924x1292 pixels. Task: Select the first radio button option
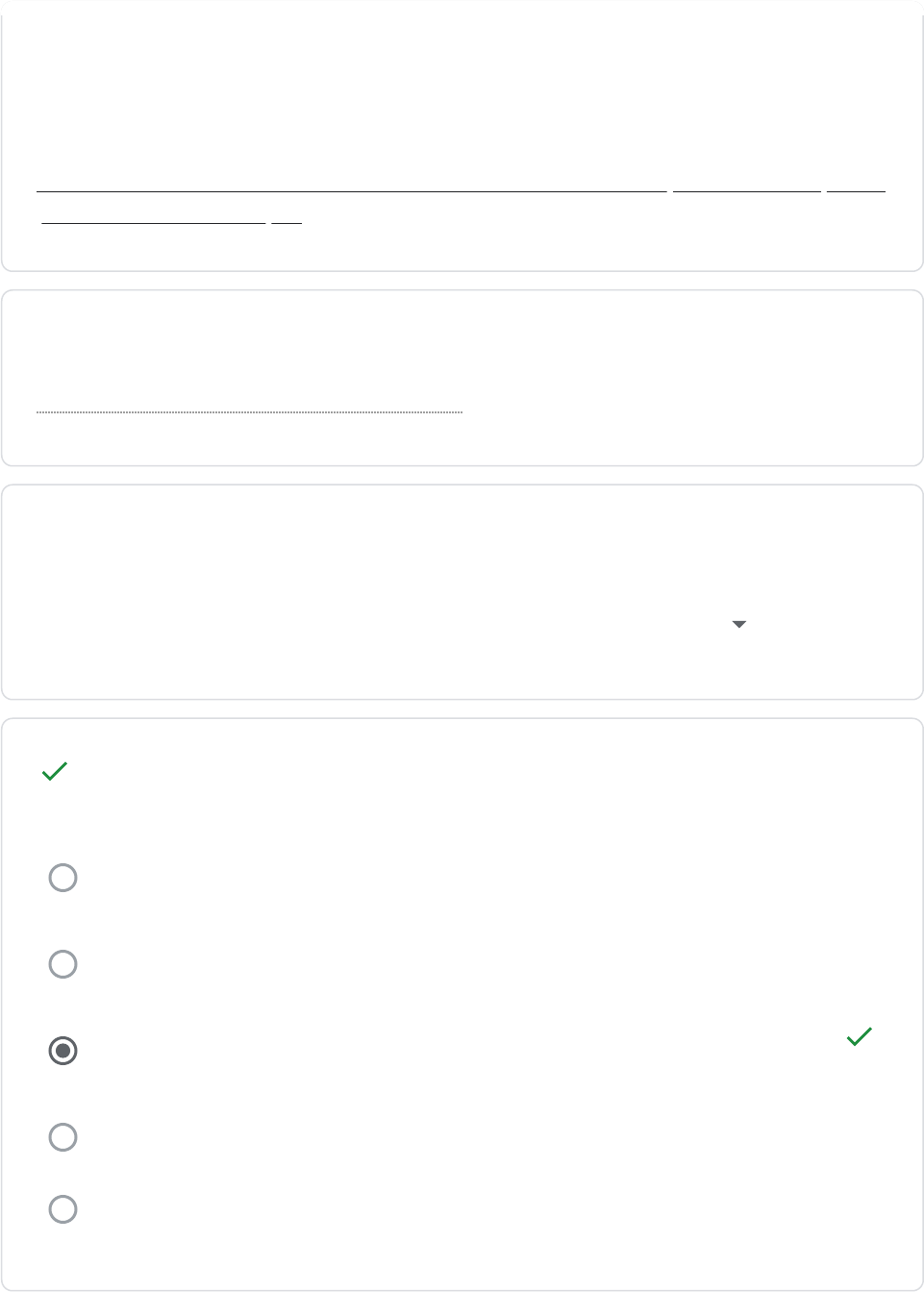point(63,878)
